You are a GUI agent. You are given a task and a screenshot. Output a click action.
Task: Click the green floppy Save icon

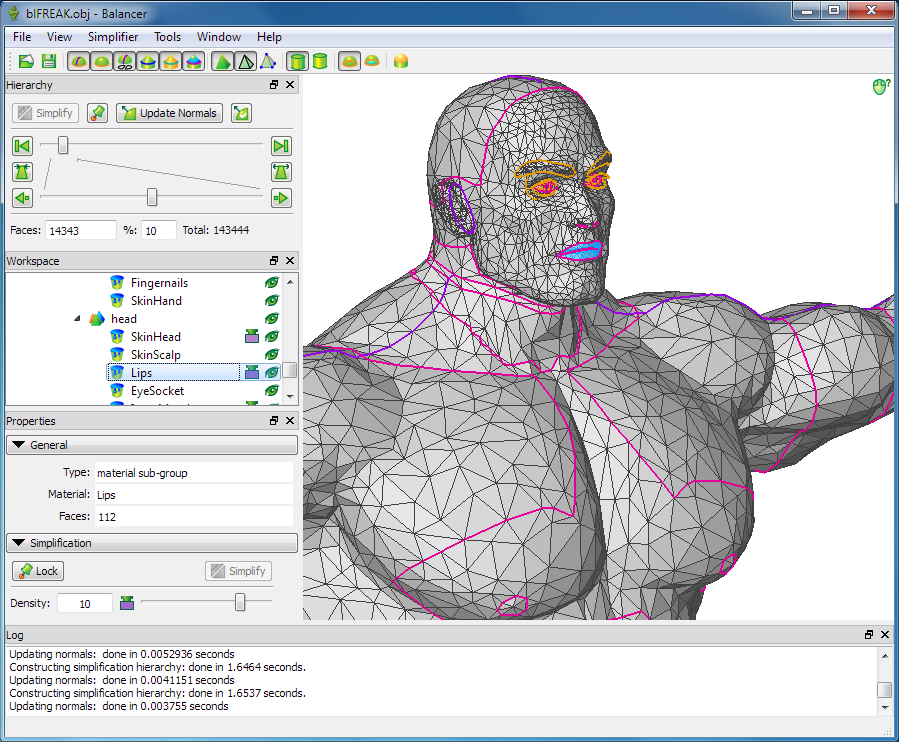click(x=48, y=62)
